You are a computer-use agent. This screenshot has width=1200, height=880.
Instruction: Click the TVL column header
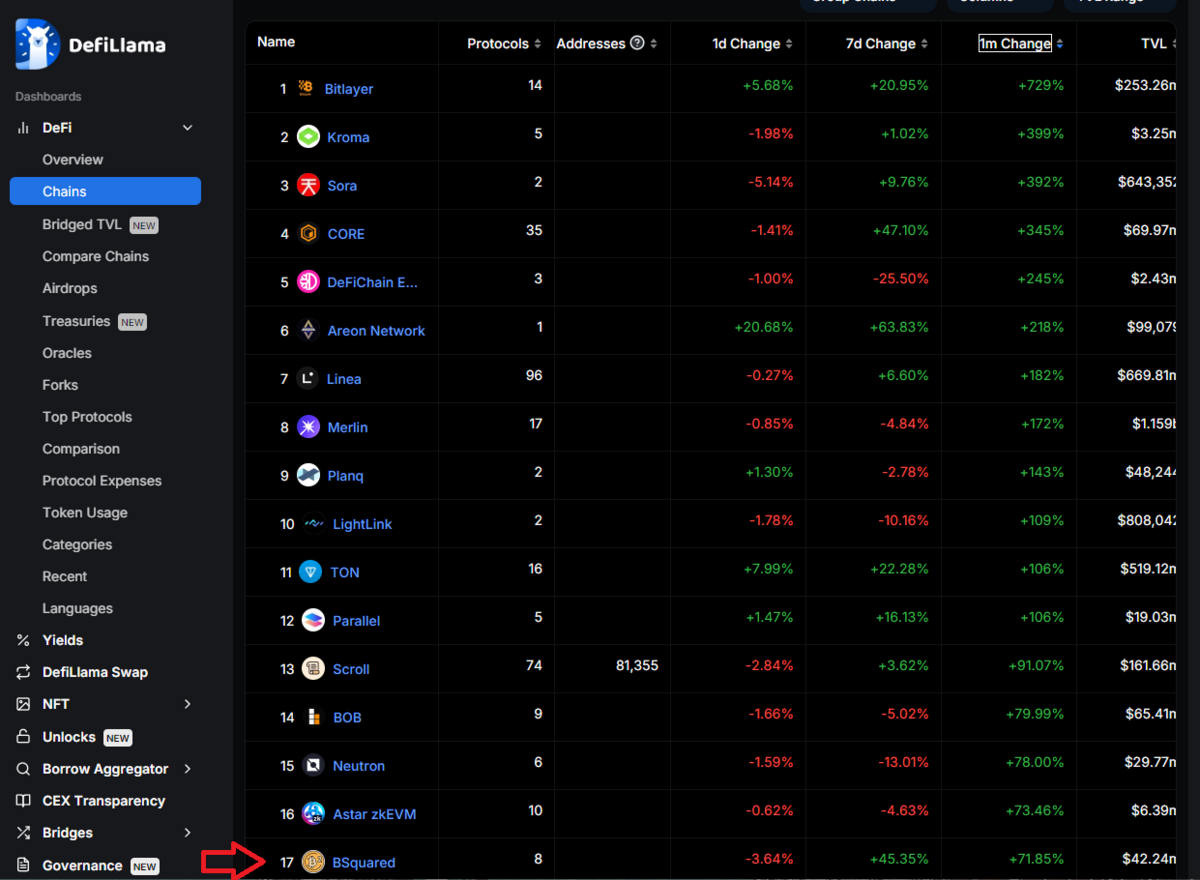click(1154, 44)
